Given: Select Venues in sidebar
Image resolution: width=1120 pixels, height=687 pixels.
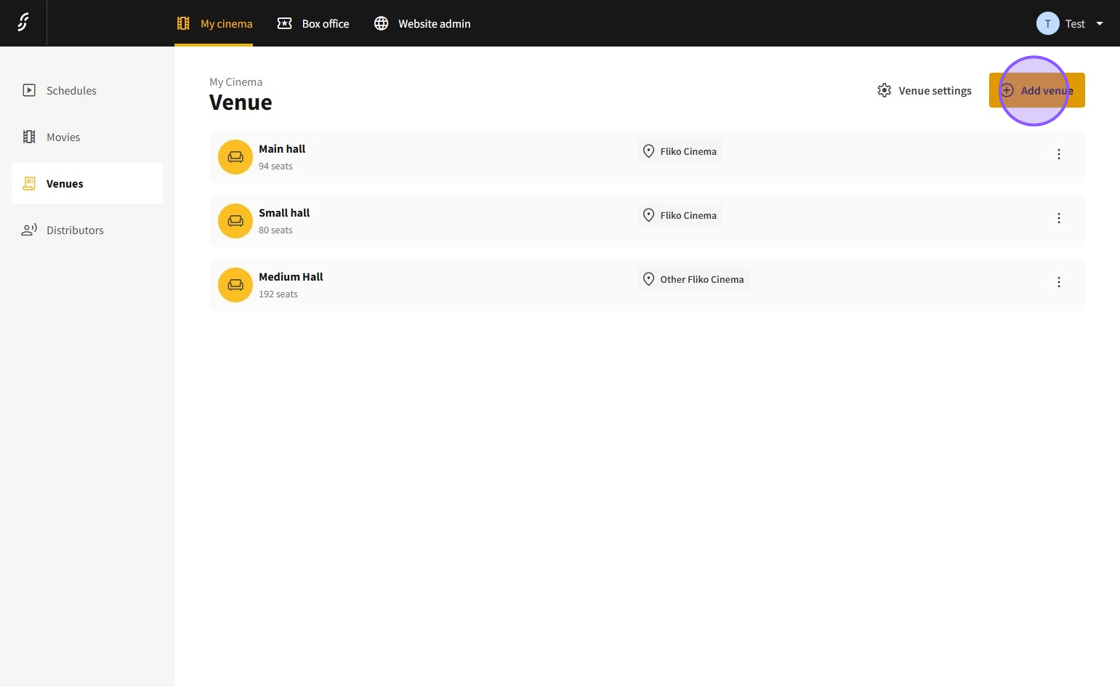Looking at the screenshot, I should coord(65,183).
